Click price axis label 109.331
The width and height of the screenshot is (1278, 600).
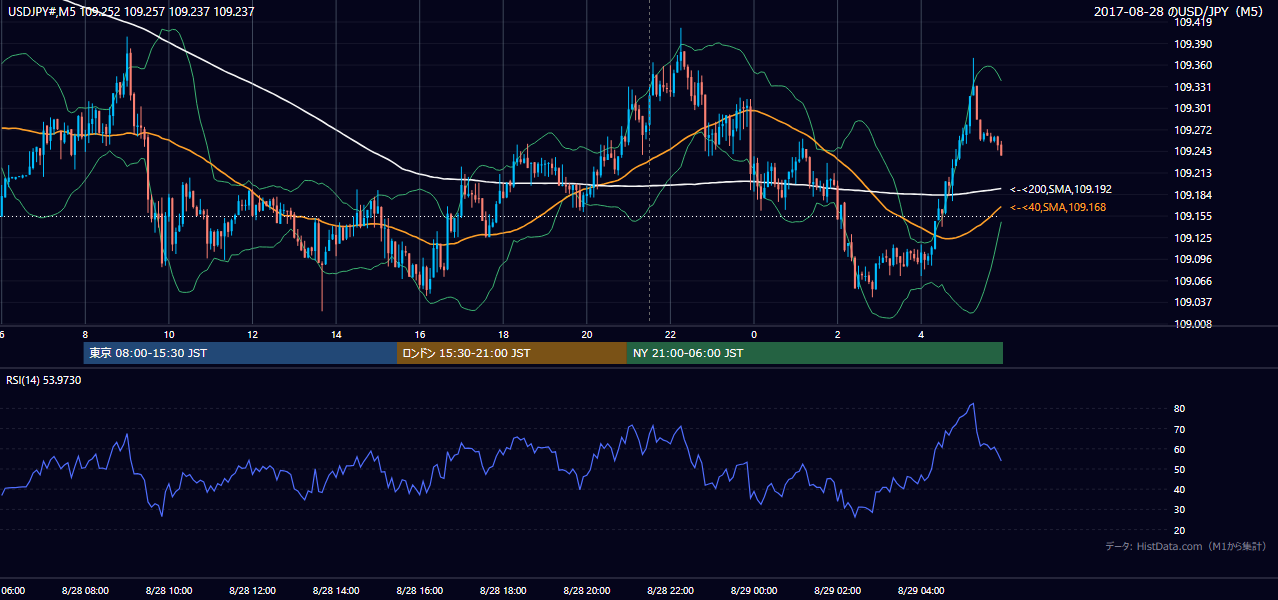1192,87
